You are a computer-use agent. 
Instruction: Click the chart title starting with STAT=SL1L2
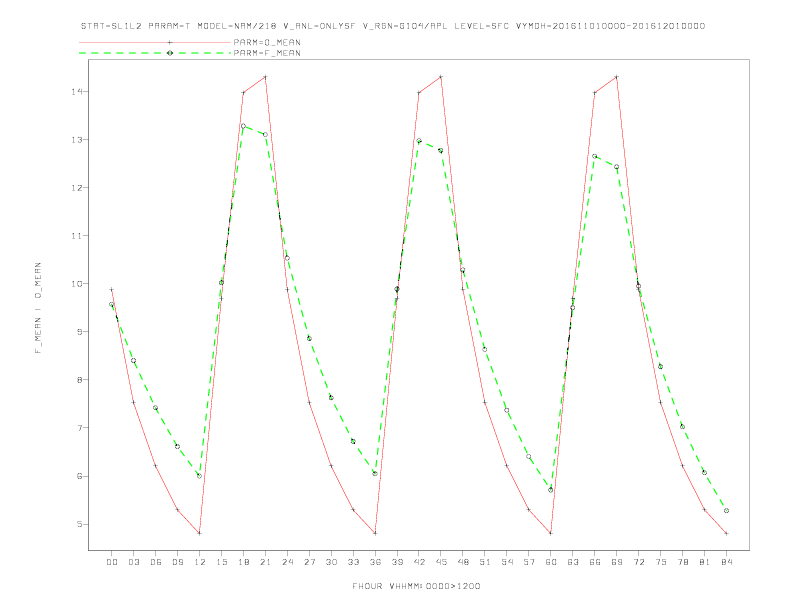coord(393,26)
